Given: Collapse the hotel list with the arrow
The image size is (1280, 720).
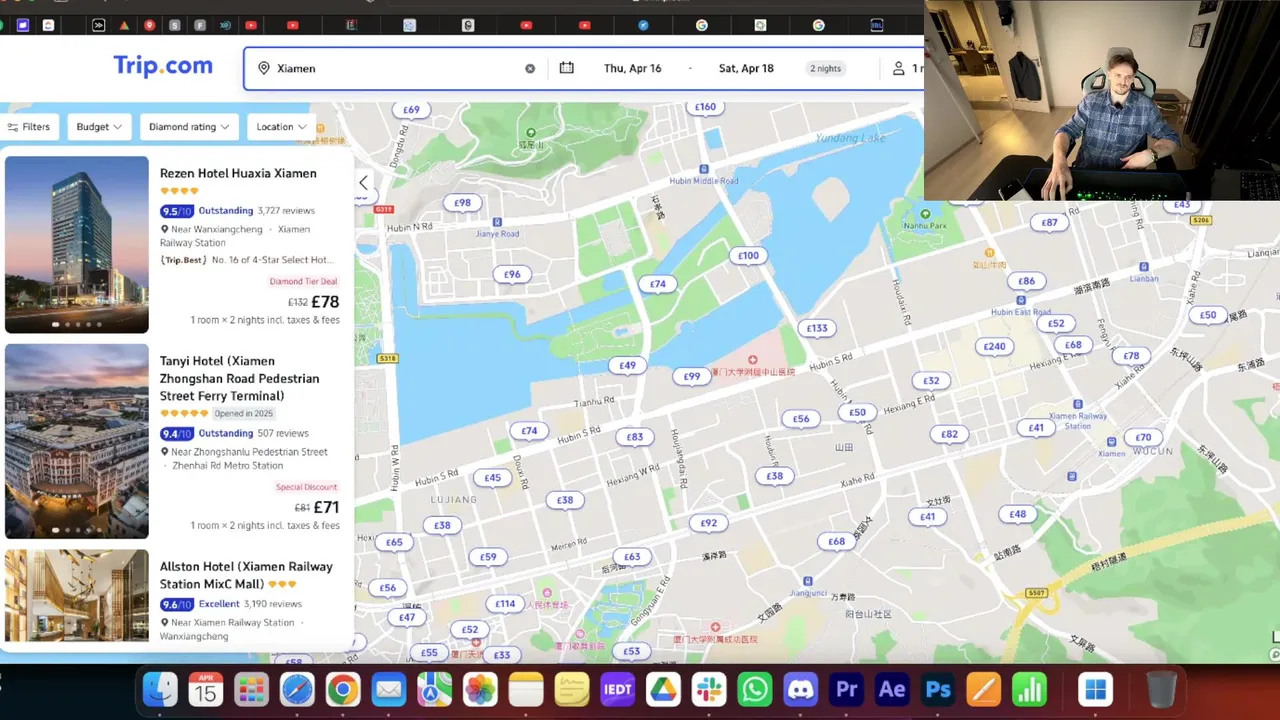Looking at the screenshot, I should pyautogui.click(x=363, y=182).
